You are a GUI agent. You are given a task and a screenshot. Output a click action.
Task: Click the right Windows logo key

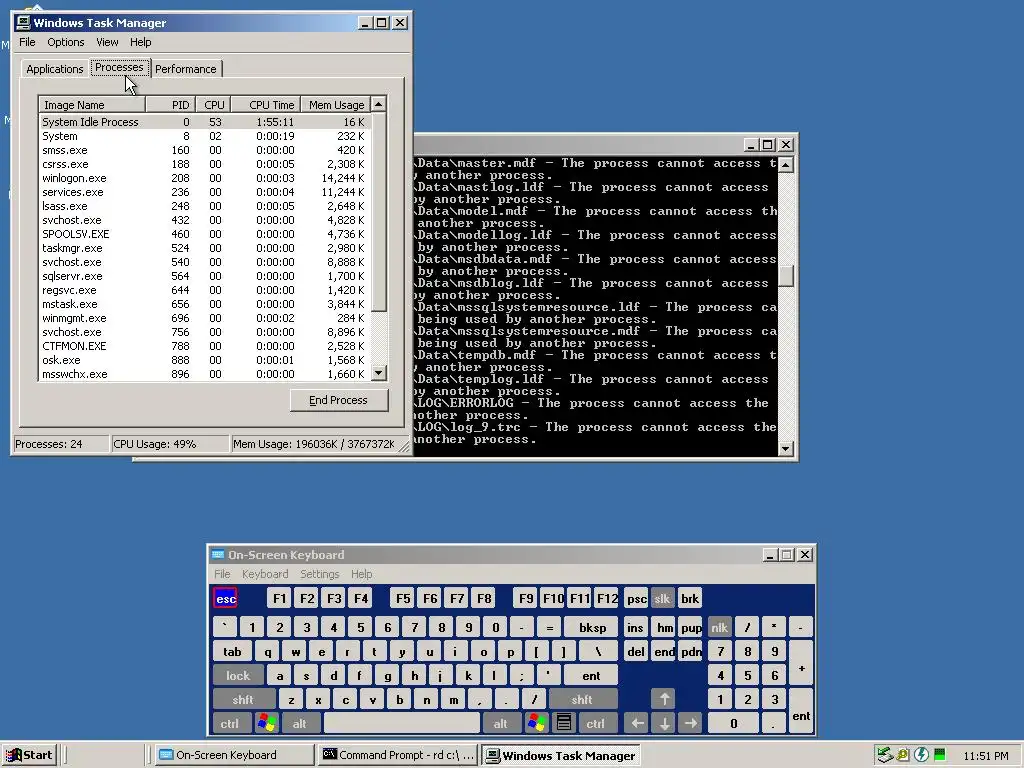tap(537, 723)
